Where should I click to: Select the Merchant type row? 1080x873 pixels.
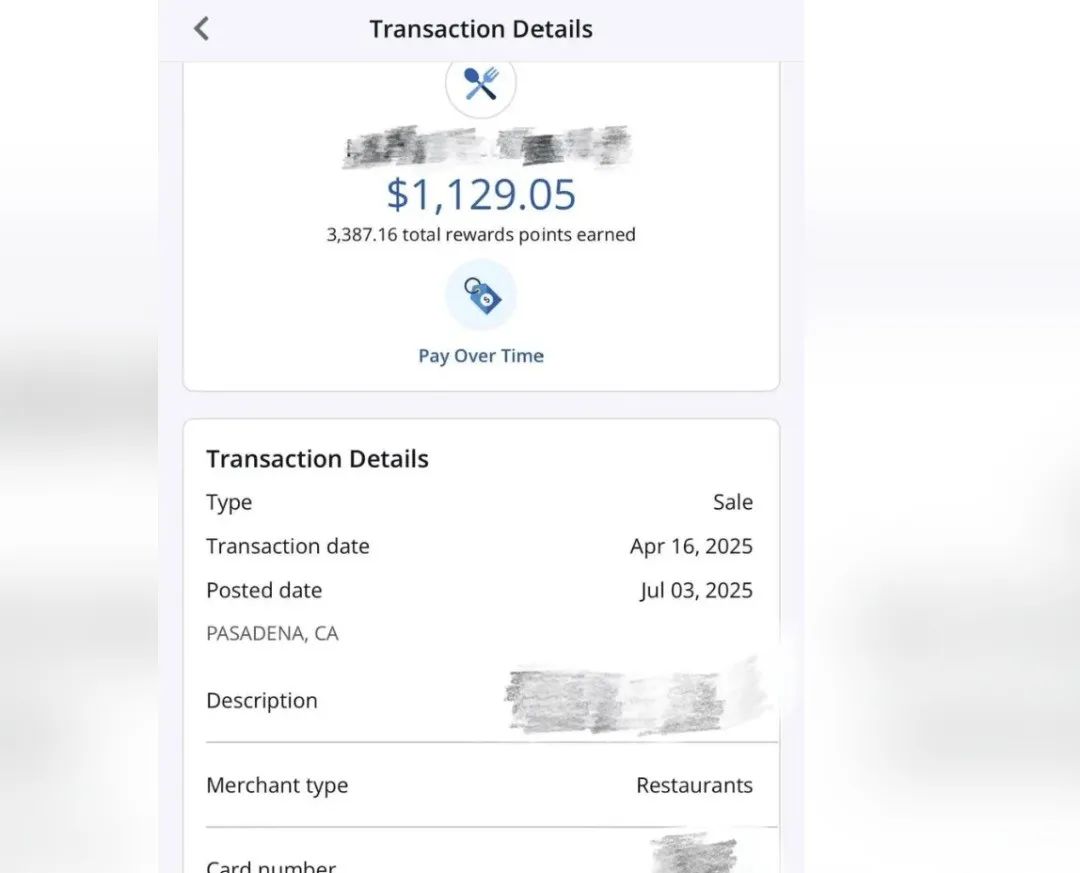click(479, 785)
